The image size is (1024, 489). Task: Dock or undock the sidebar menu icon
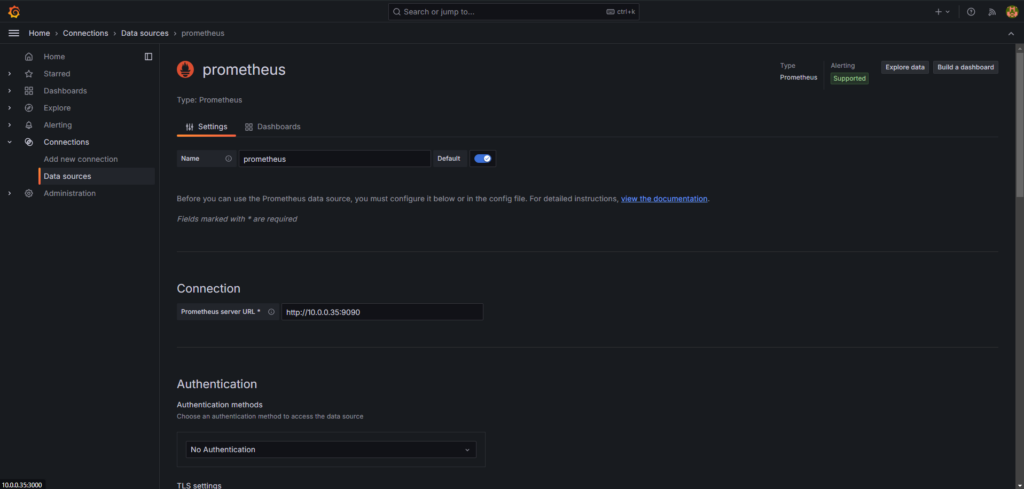(x=148, y=57)
